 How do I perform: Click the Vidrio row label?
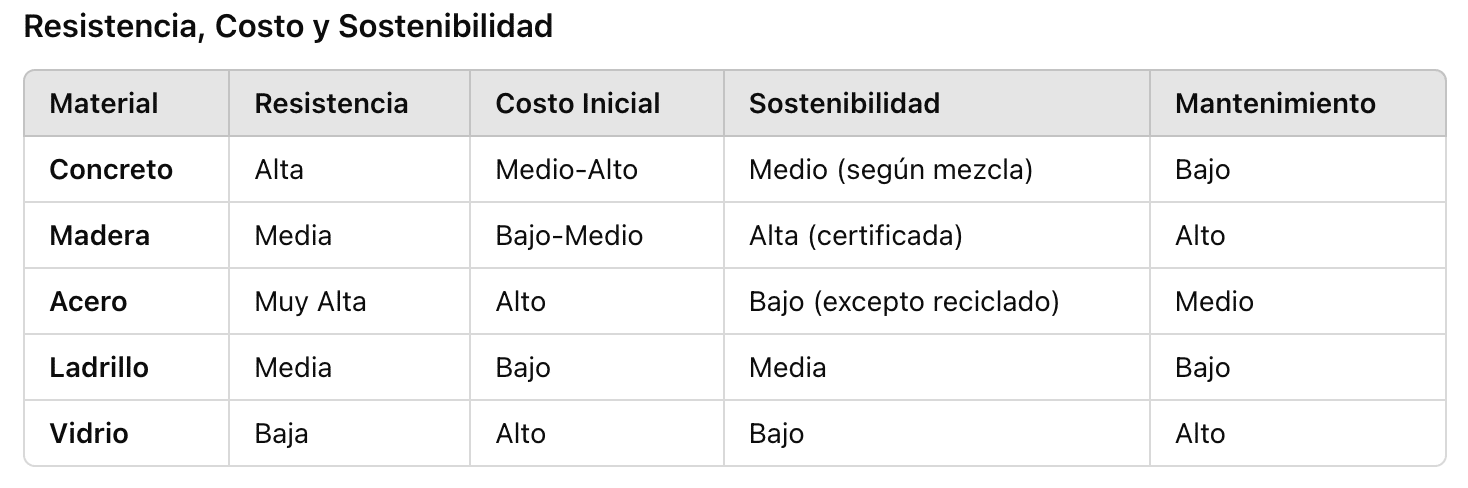(89, 434)
